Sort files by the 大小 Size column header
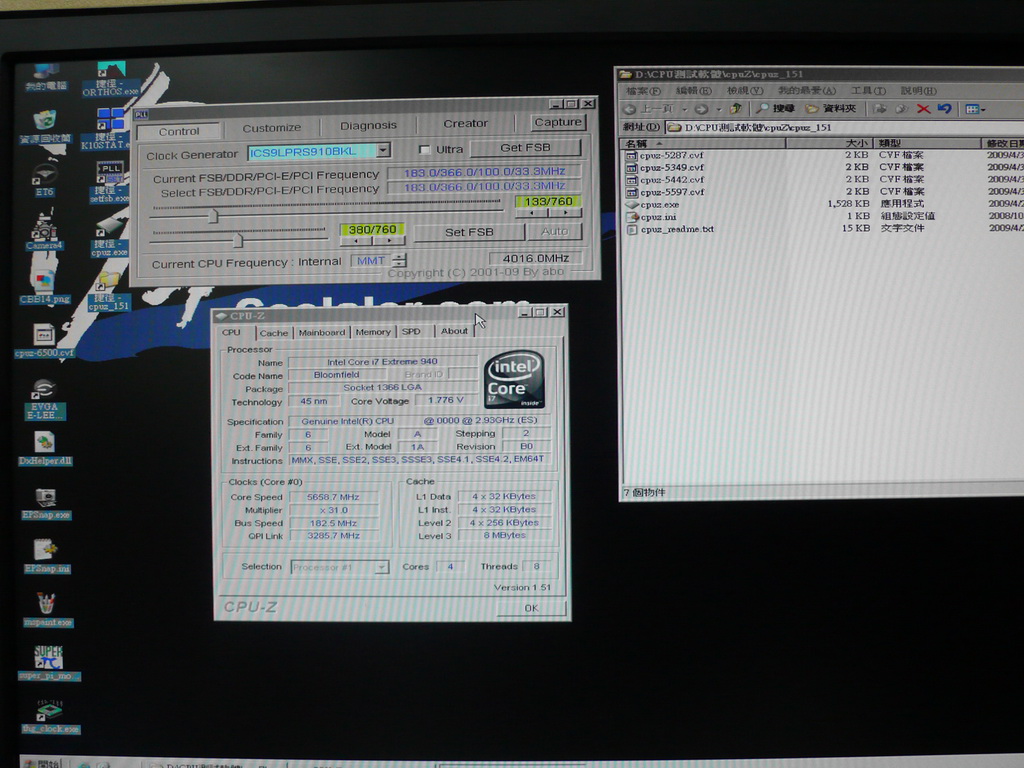The width and height of the screenshot is (1024, 768). [829, 143]
